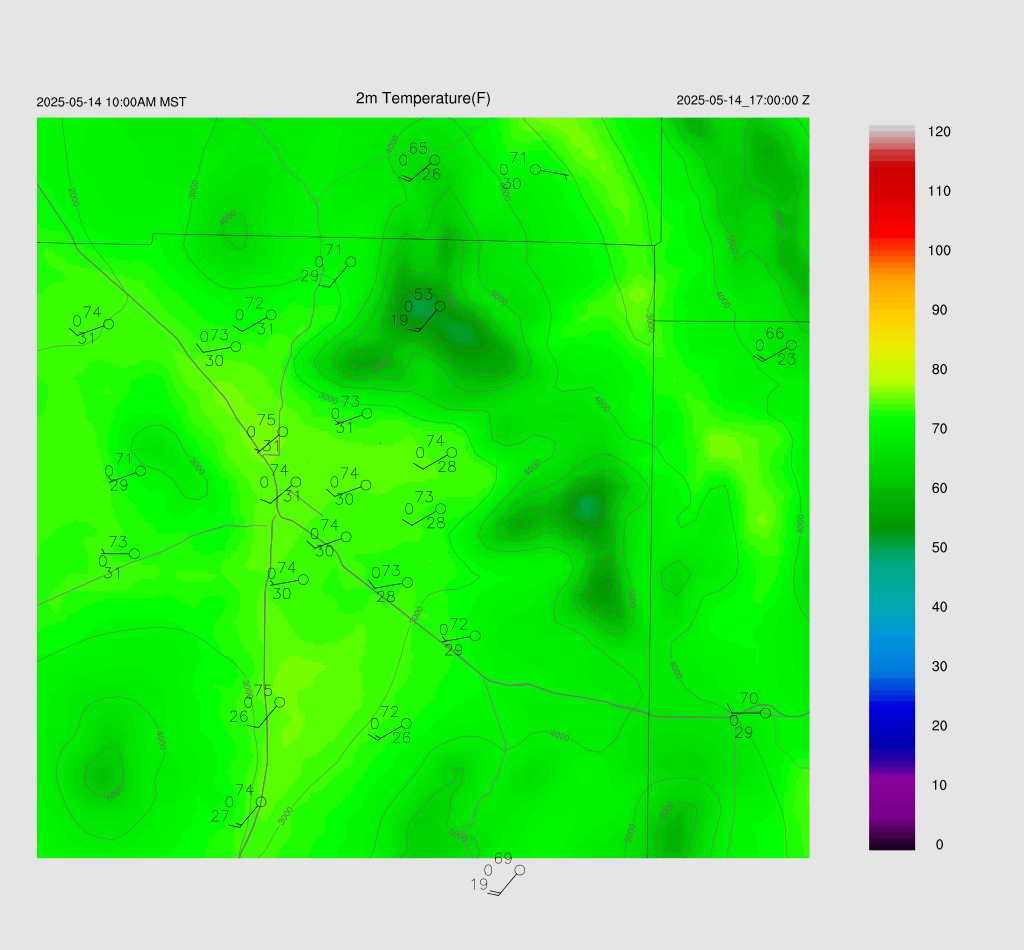The height and width of the screenshot is (950, 1024).
Task: Pick the light gray top of the colorbar
Action: pyautogui.click(x=891, y=129)
